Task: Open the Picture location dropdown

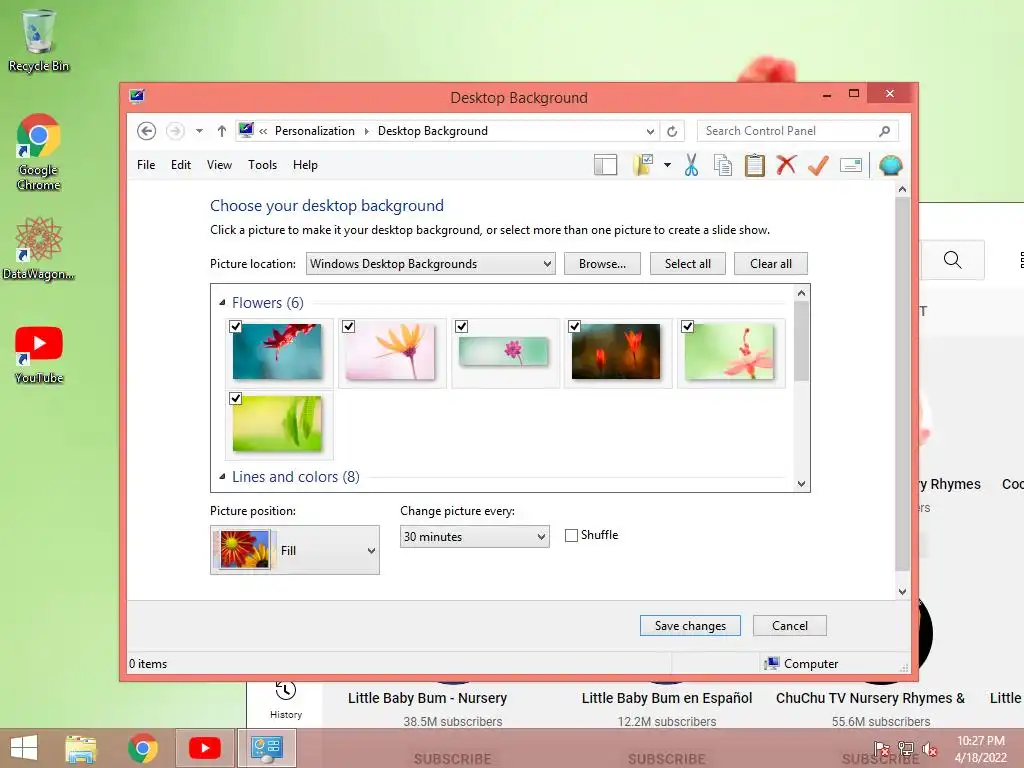Action: tap(430, 264)
